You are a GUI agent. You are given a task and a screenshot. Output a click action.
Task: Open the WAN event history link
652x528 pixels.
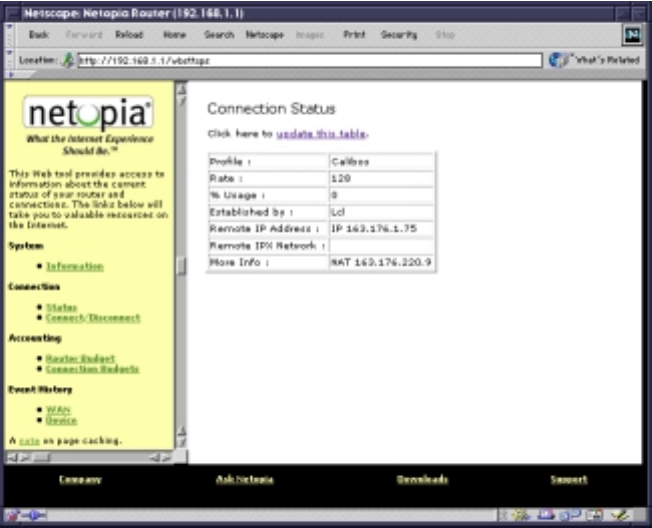click(58, 410)
